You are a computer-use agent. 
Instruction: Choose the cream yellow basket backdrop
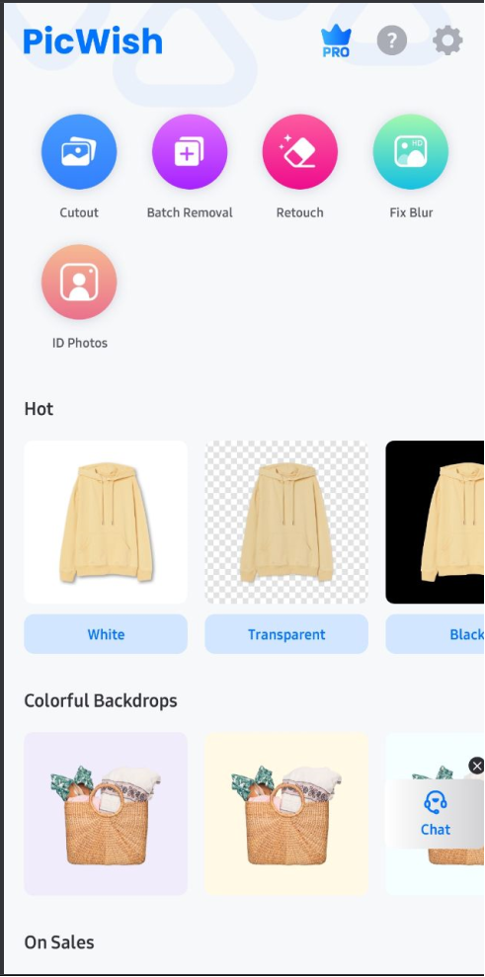(x=287, y=814)
